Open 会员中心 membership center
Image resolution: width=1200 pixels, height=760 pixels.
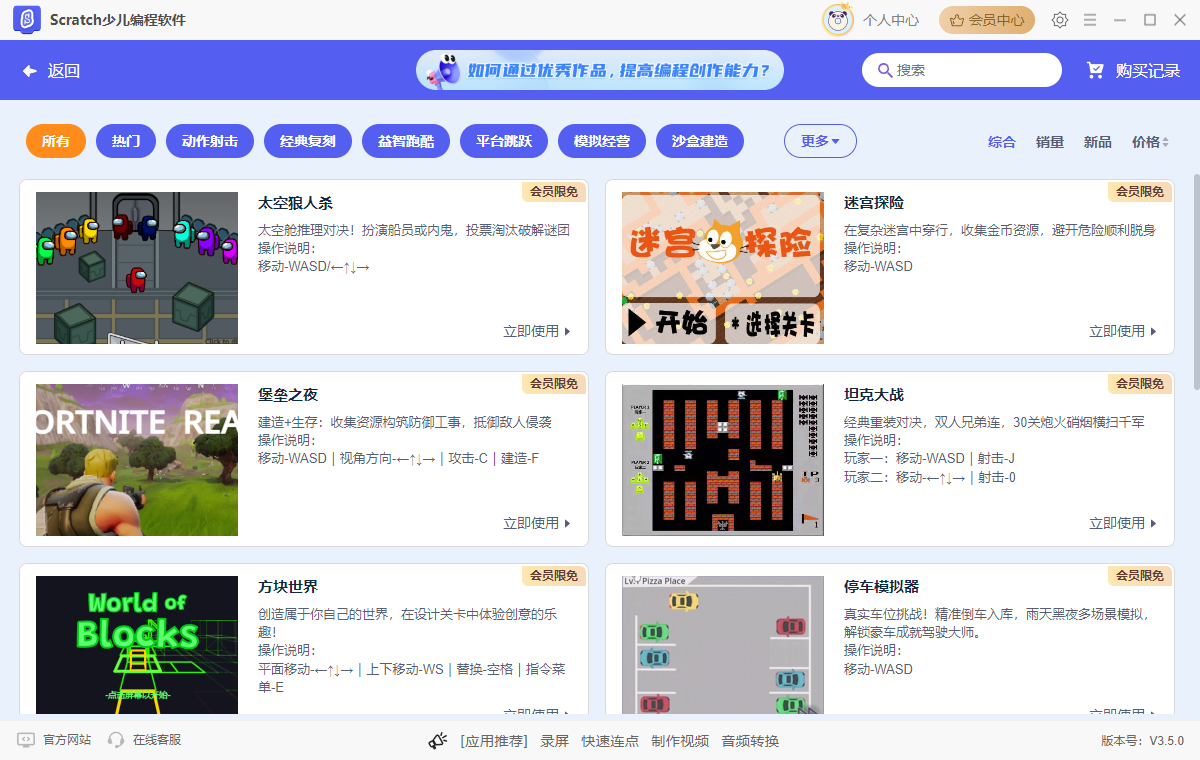pos(986,19)
